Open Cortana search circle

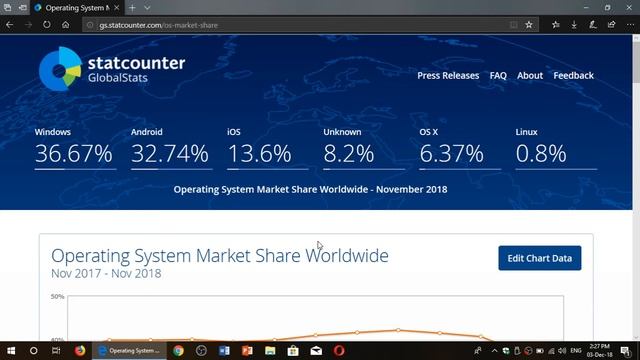34,351
